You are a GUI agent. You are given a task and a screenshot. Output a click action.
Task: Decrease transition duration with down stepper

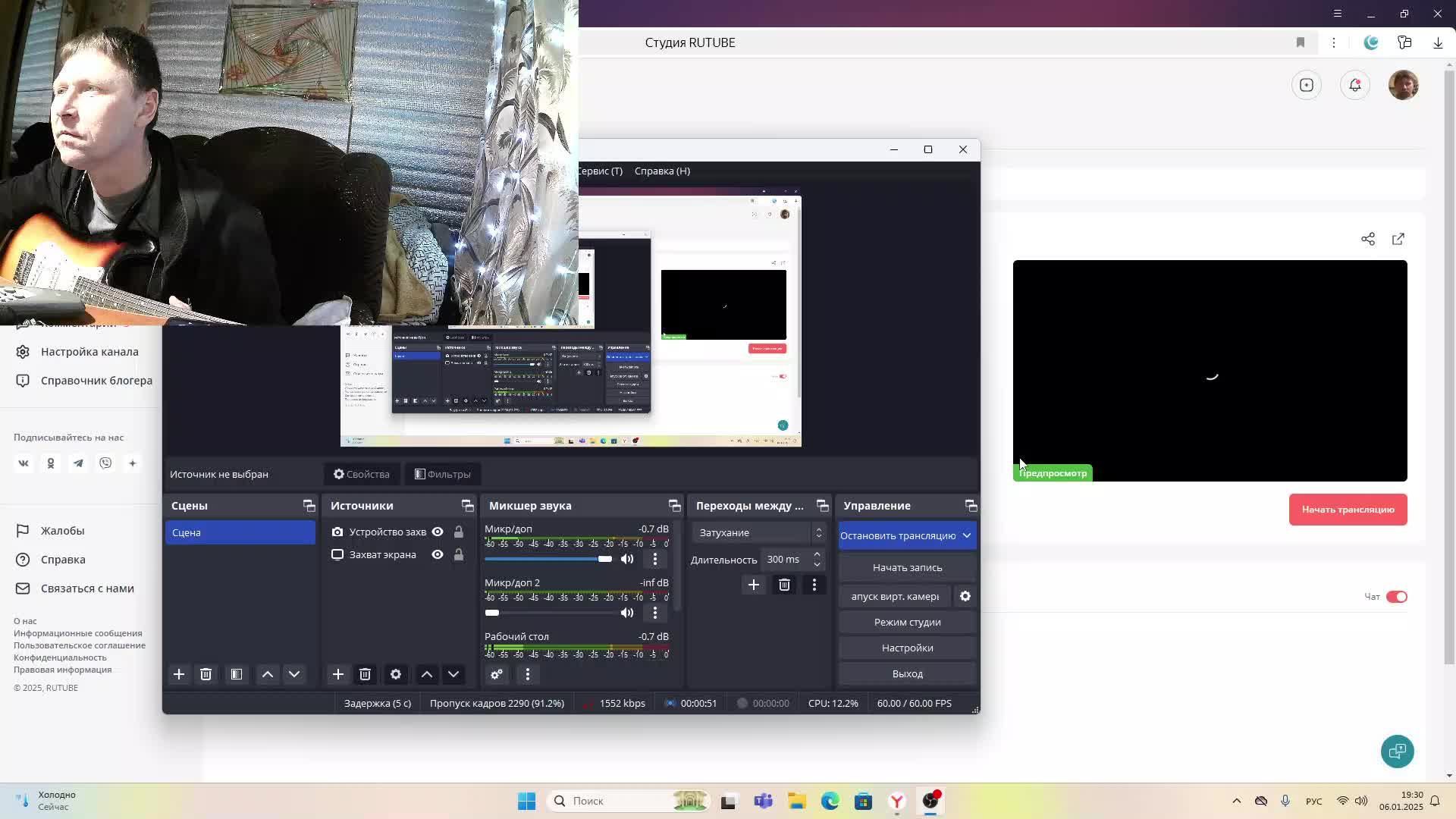pyautogui.click(x=817, y=564)
